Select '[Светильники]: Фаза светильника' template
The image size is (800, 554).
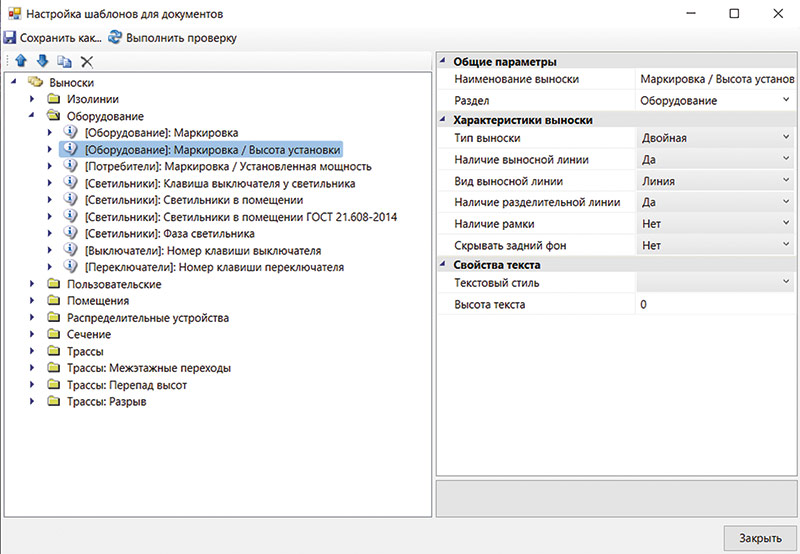(169, 234)
